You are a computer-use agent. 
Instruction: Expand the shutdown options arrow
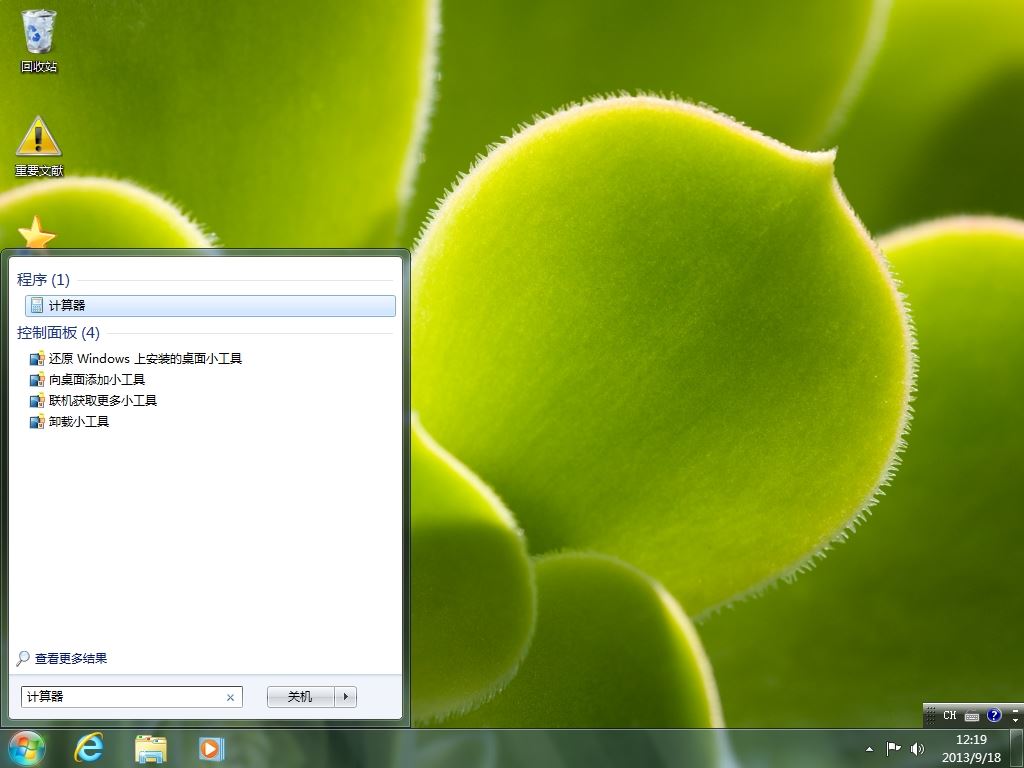pos(345,697)
